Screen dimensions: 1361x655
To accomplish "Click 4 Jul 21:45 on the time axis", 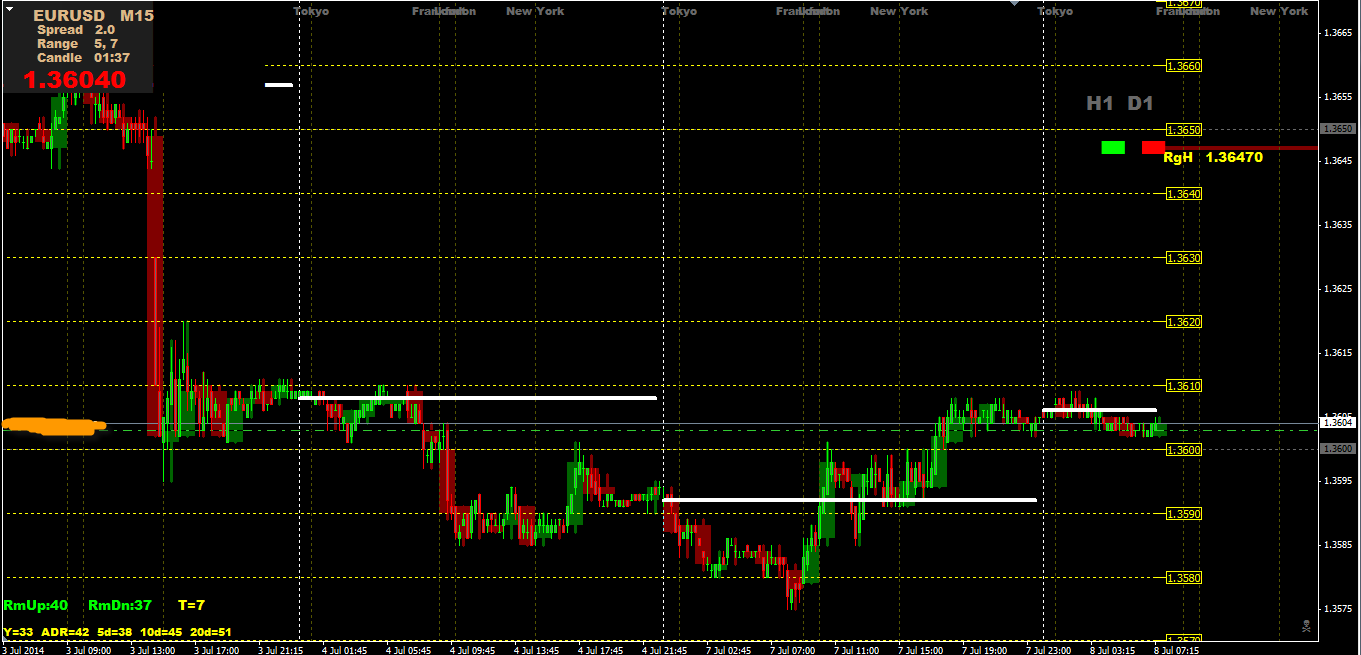I will 664,649.
